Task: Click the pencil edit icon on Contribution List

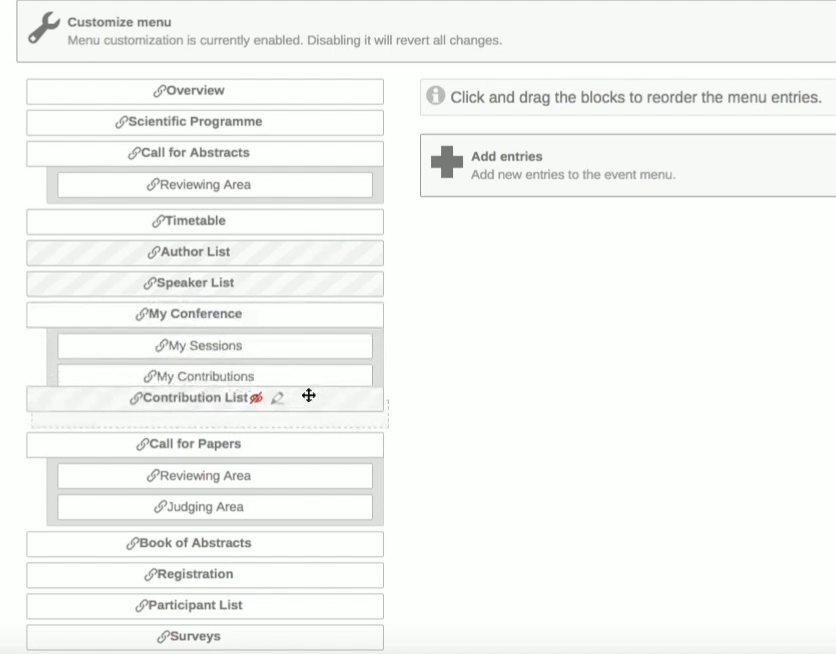Action: click(x=277, y=398)
